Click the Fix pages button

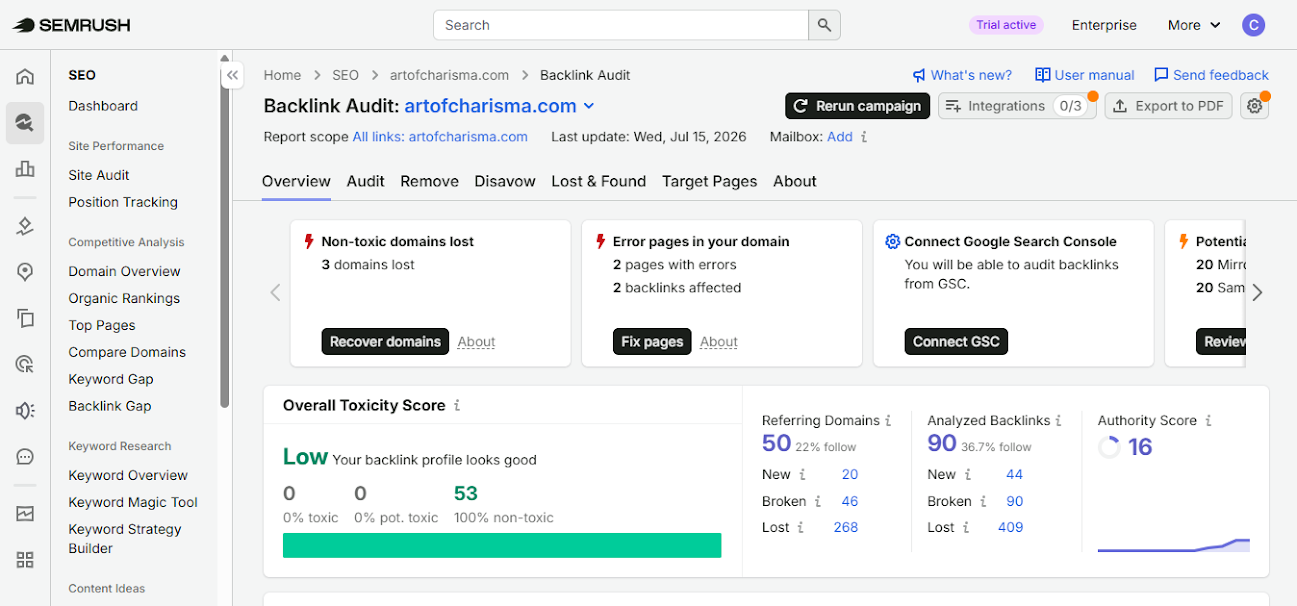click(x=652, y=341)
